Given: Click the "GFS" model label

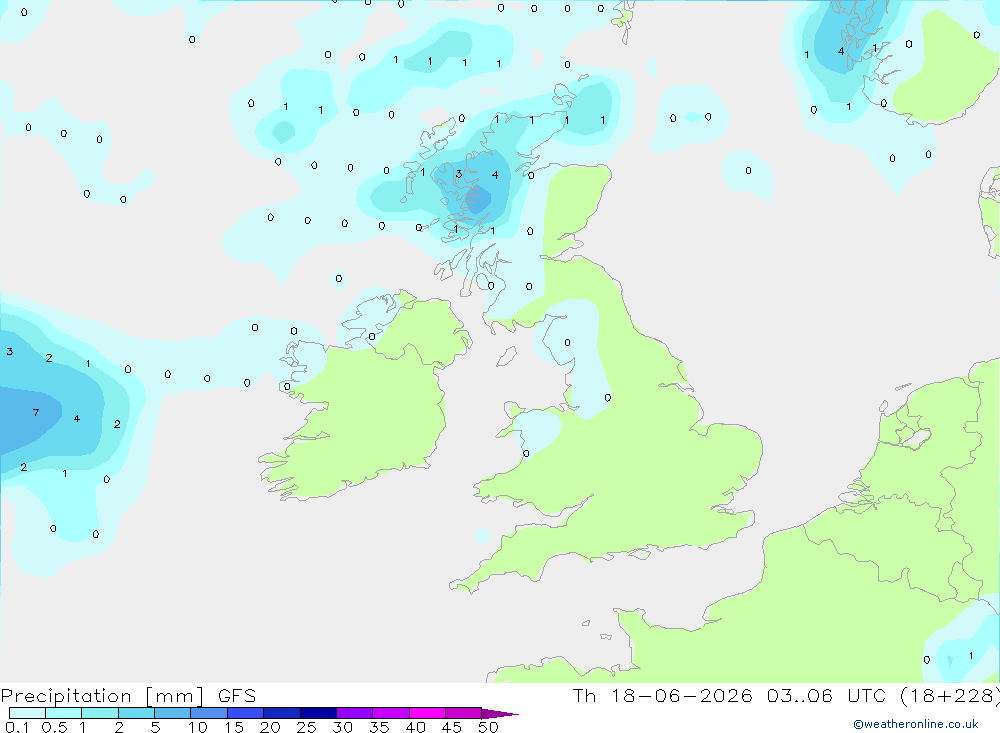Looking at the screenshot, I should click(237, 696).
